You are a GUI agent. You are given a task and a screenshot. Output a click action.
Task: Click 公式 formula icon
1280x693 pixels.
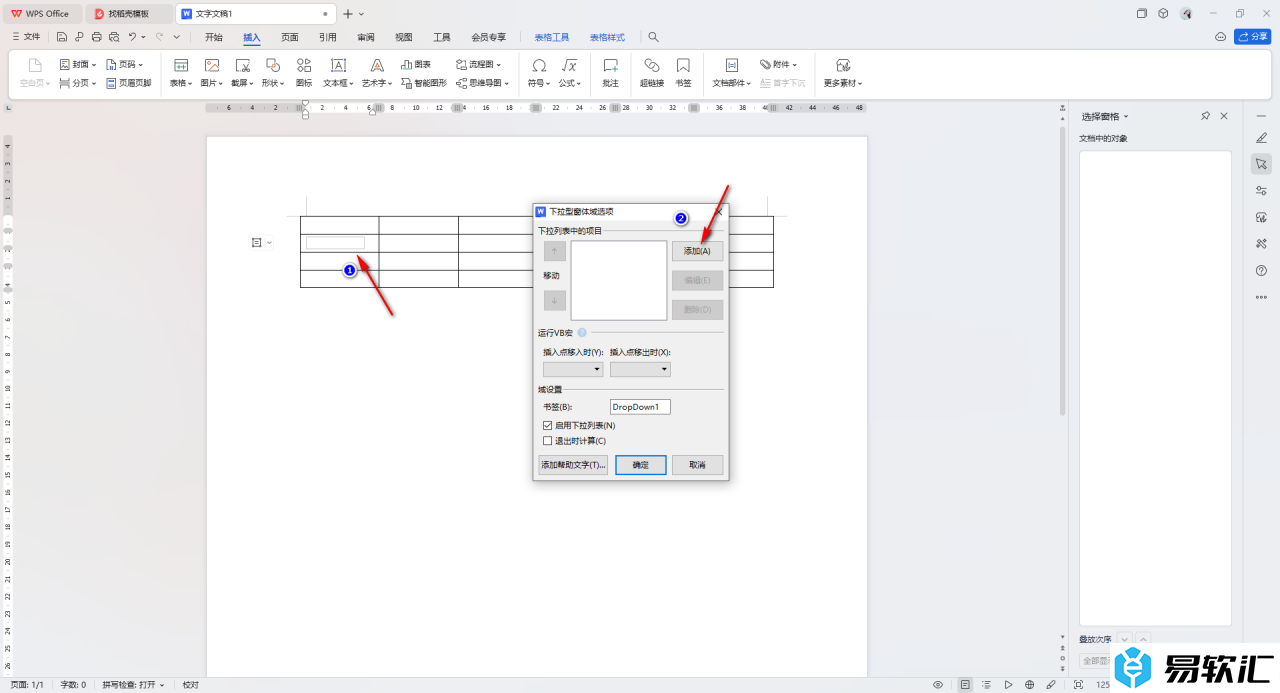pyautogui.click(x=569, y=65)
